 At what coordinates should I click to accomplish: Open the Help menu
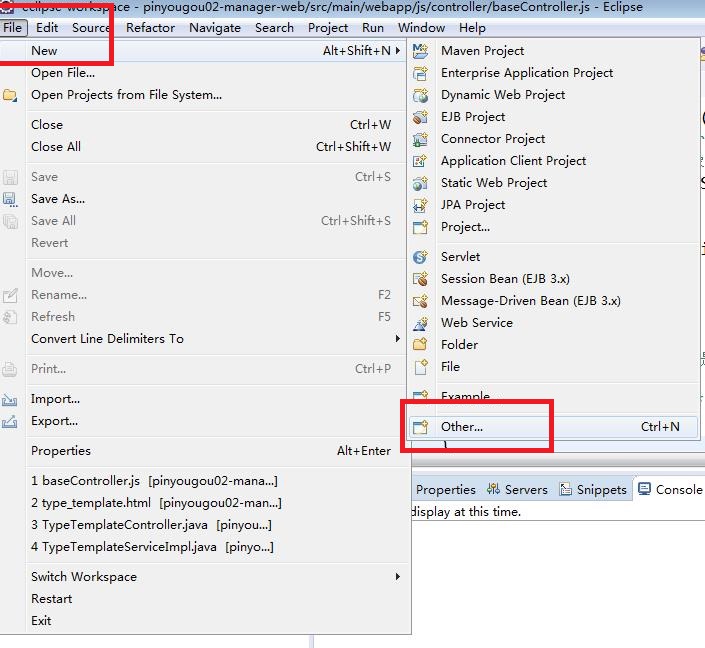(x=472, y=28)
